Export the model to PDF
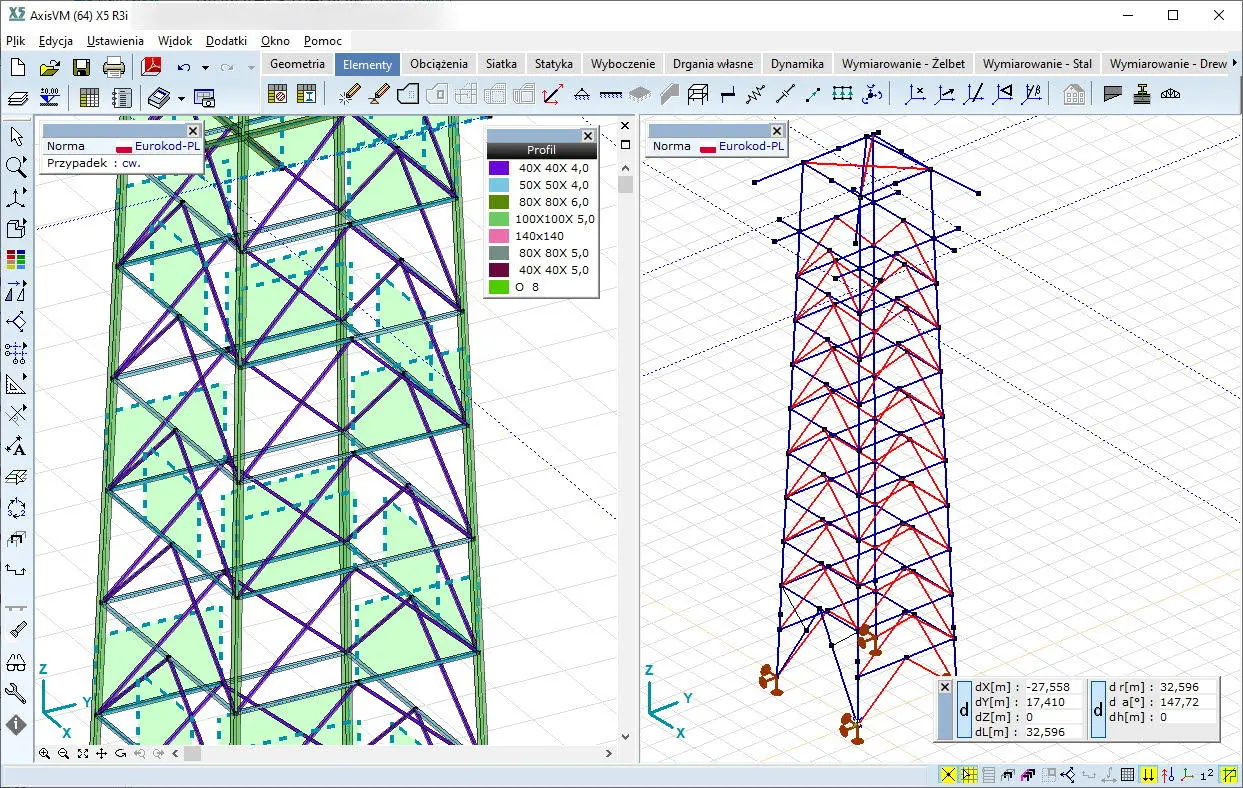The width and height of the screenshot is (1243, 788). 150,67
